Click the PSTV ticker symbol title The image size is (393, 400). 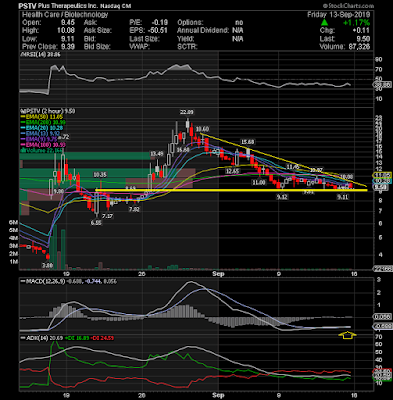point(25,6)
